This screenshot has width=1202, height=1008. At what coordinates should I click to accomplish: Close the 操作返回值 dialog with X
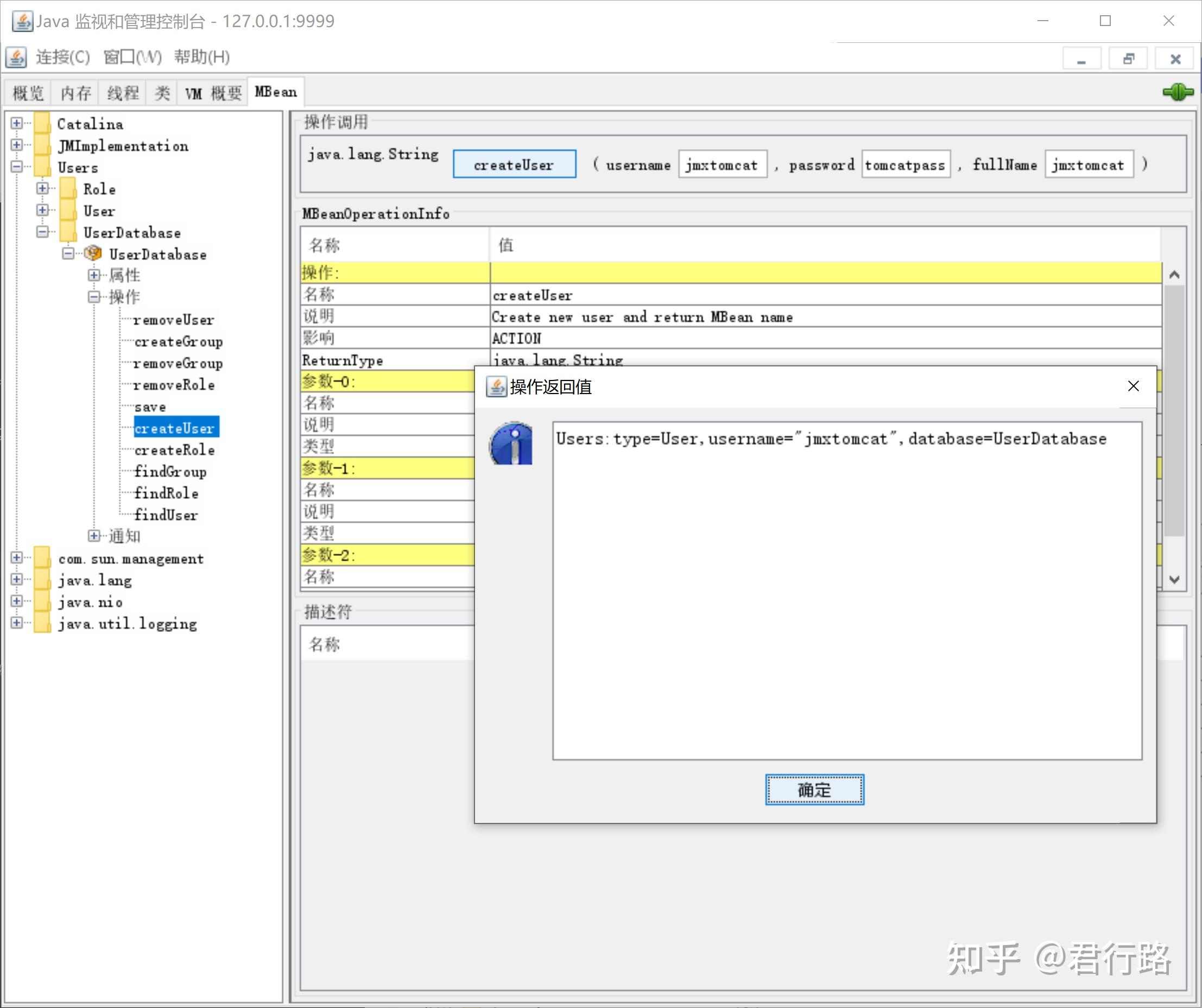click(x=1133, y=386)
